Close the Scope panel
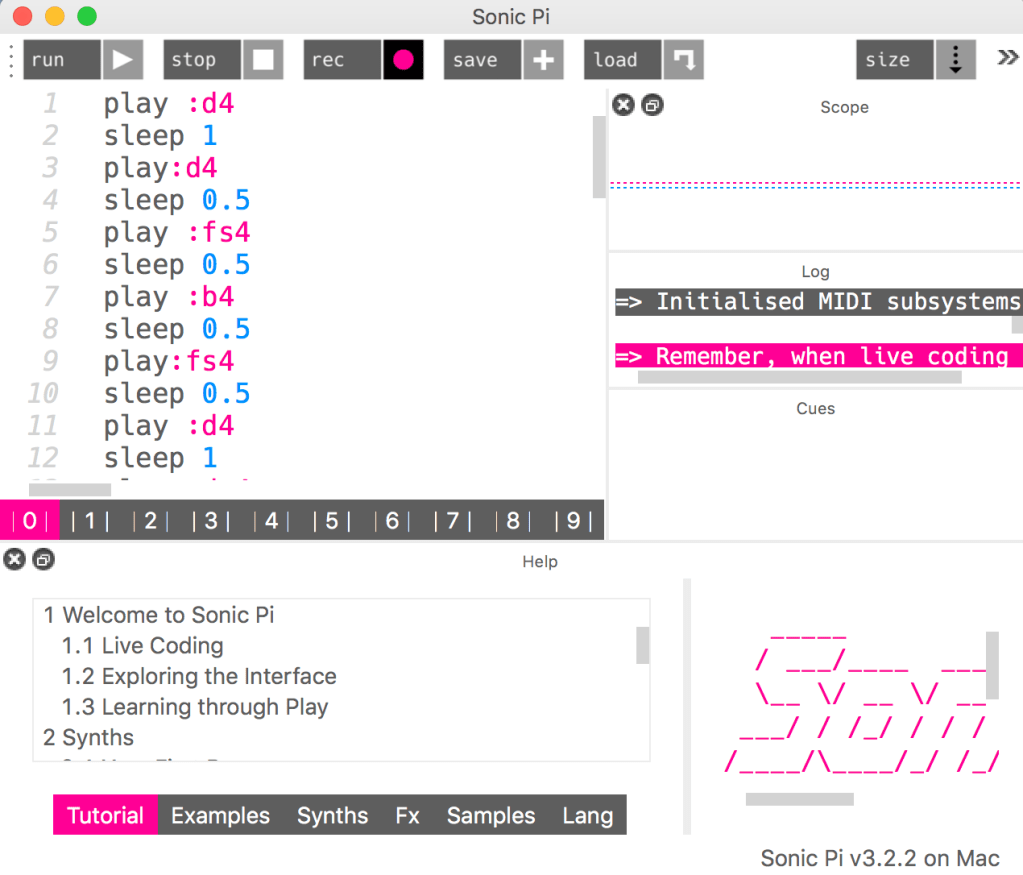1023x875 pixels. (623, 105)
